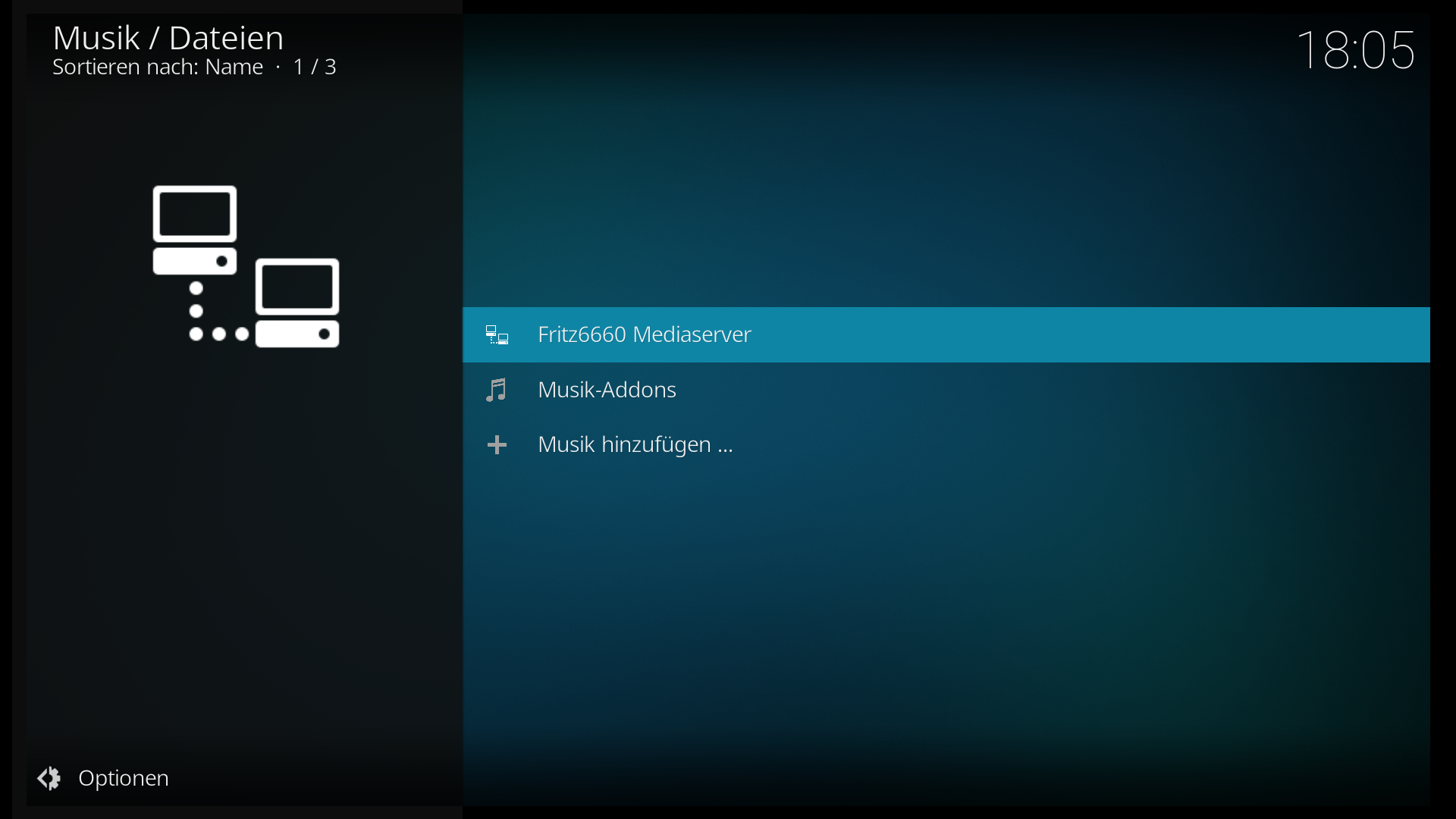This screenshot has width=1456, height=819.
Task: Select Musik hinzufügen …
Action: (946, 444)
